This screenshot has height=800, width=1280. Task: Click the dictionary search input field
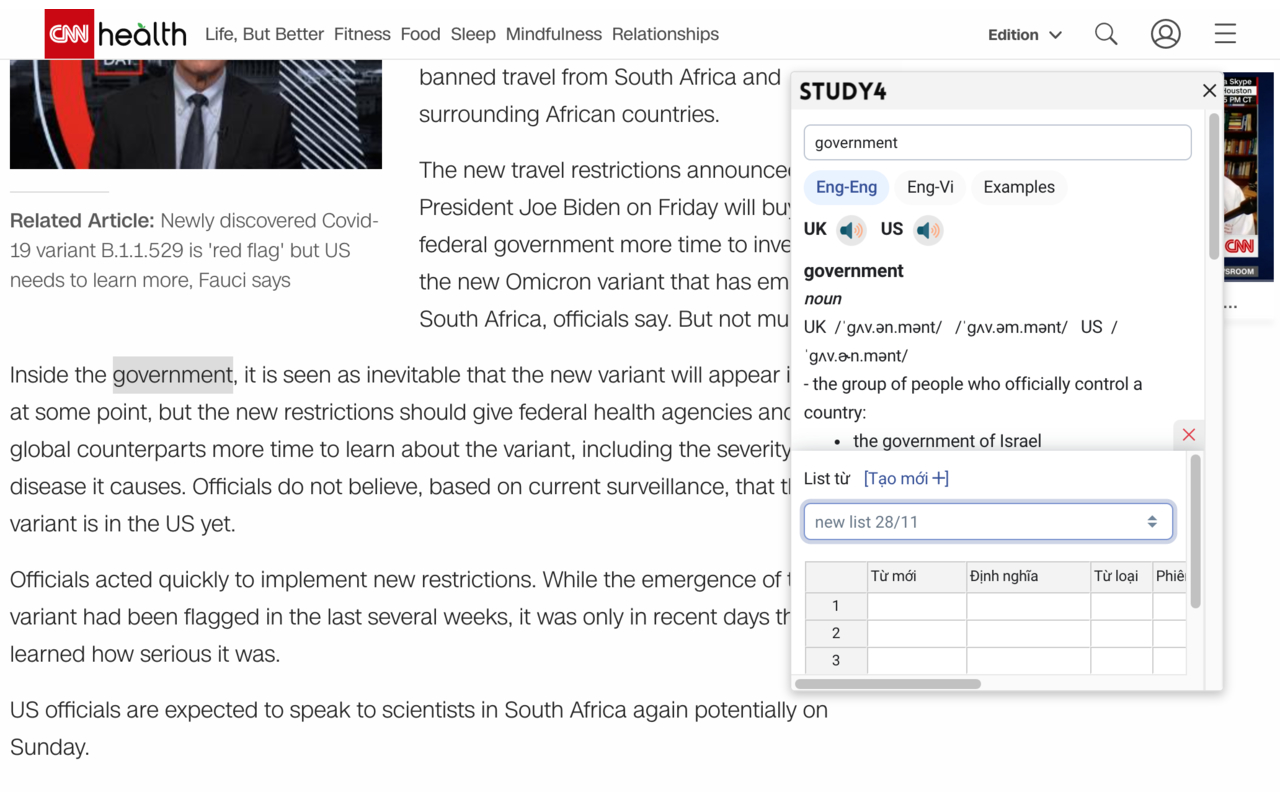[997, 143]
